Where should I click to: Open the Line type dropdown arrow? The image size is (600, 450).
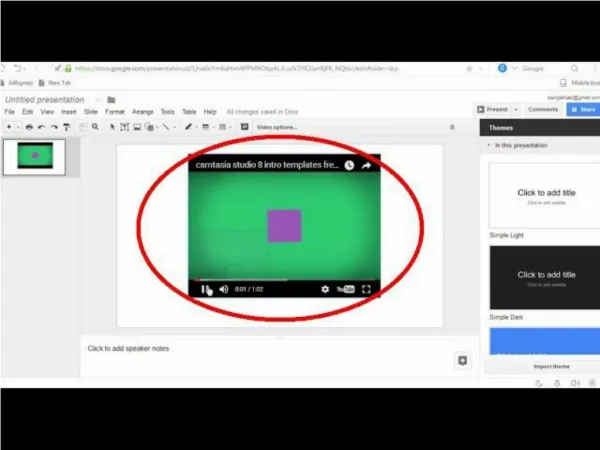click(x=175, y=127)
